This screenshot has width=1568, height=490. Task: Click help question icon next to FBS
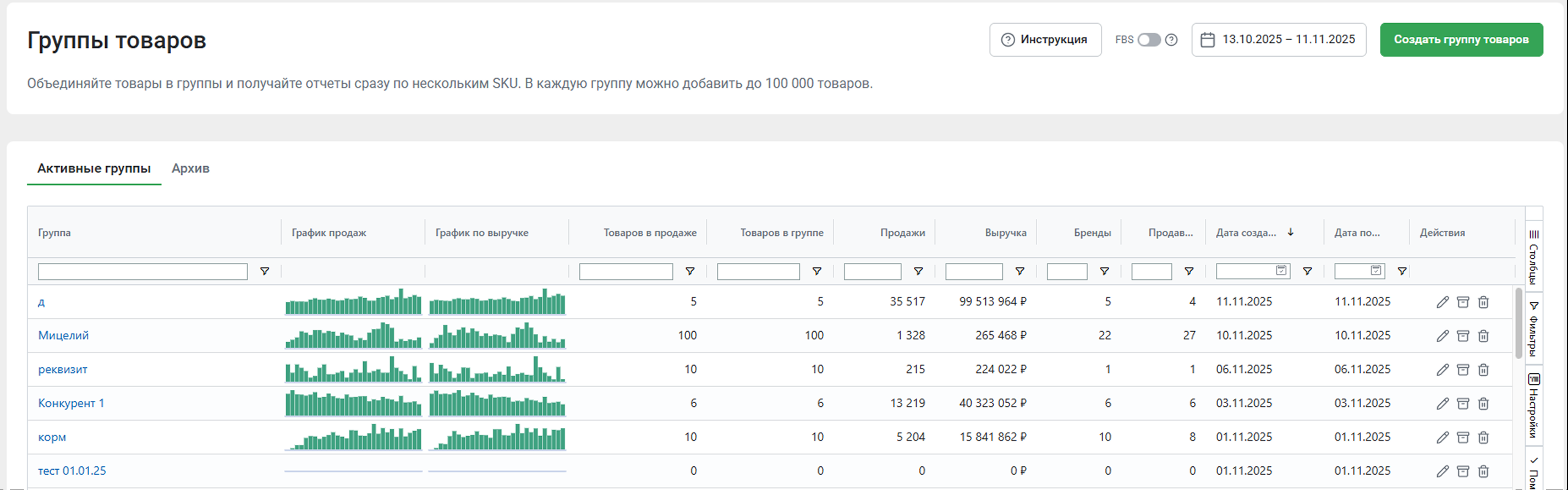pyautogui.click(x=1171, y=40)
